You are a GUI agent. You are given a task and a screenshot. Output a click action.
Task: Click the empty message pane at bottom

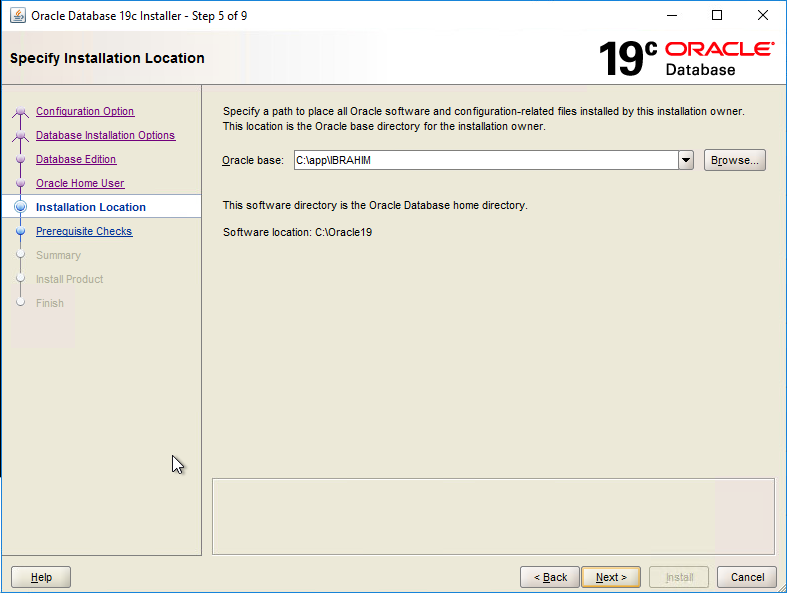click(493, 517)
